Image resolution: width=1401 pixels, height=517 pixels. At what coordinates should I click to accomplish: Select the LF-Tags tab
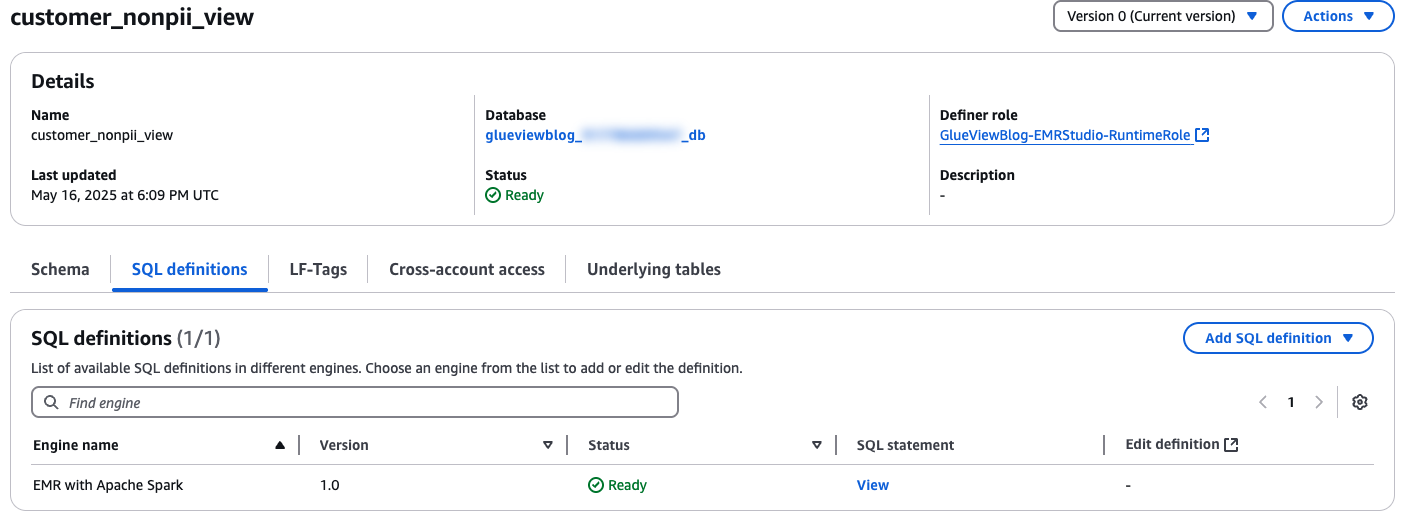(x=318, y=269)
